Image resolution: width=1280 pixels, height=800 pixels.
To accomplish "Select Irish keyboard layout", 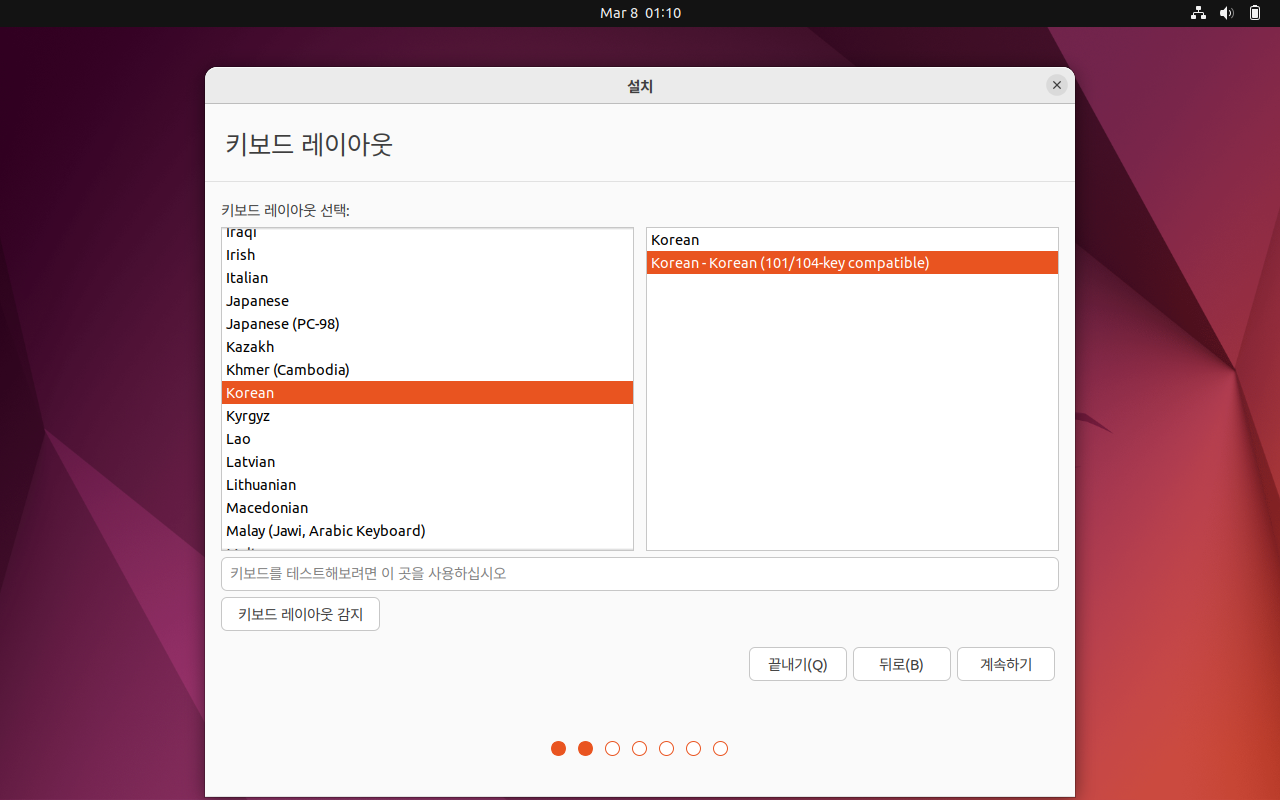I will point(427,255).
